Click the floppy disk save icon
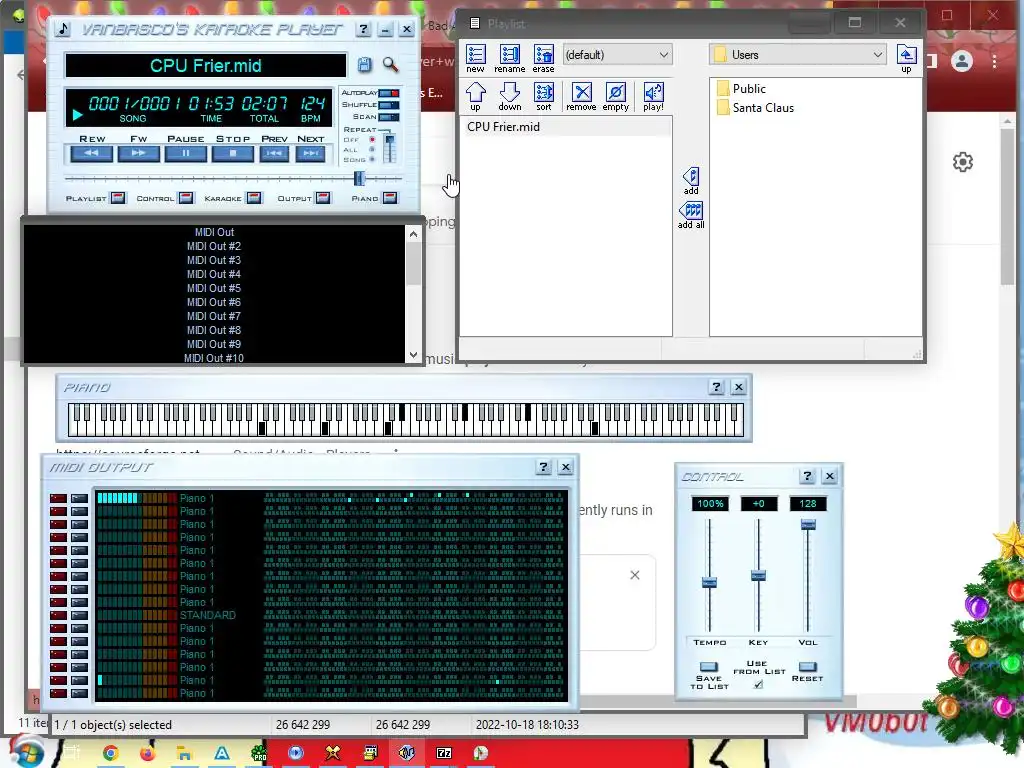The width and height of the screenshot is (1024, 768). coord(364,64)
